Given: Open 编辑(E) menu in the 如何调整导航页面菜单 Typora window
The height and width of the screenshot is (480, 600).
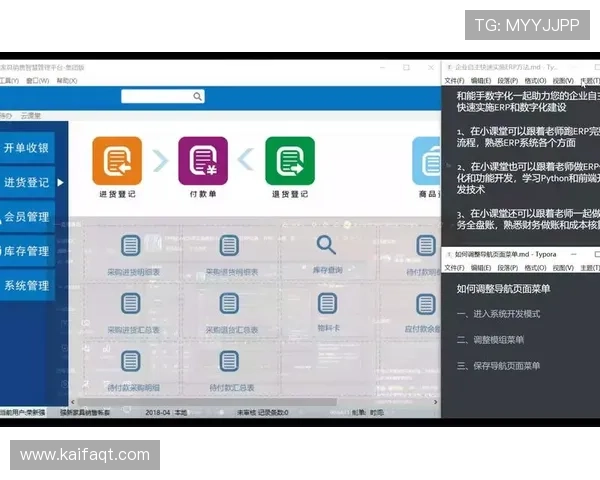Looking at the screenshot, I should pos(481,268).
